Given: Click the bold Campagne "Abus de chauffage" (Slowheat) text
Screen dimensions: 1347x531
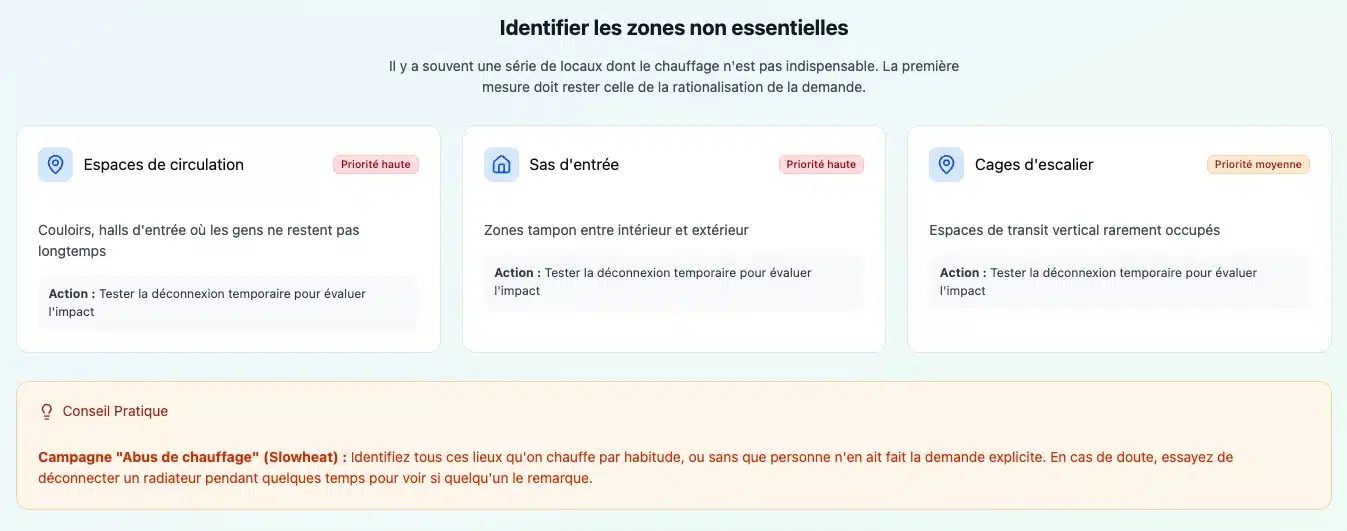Looking at the screenshot, I should (192, 457).
